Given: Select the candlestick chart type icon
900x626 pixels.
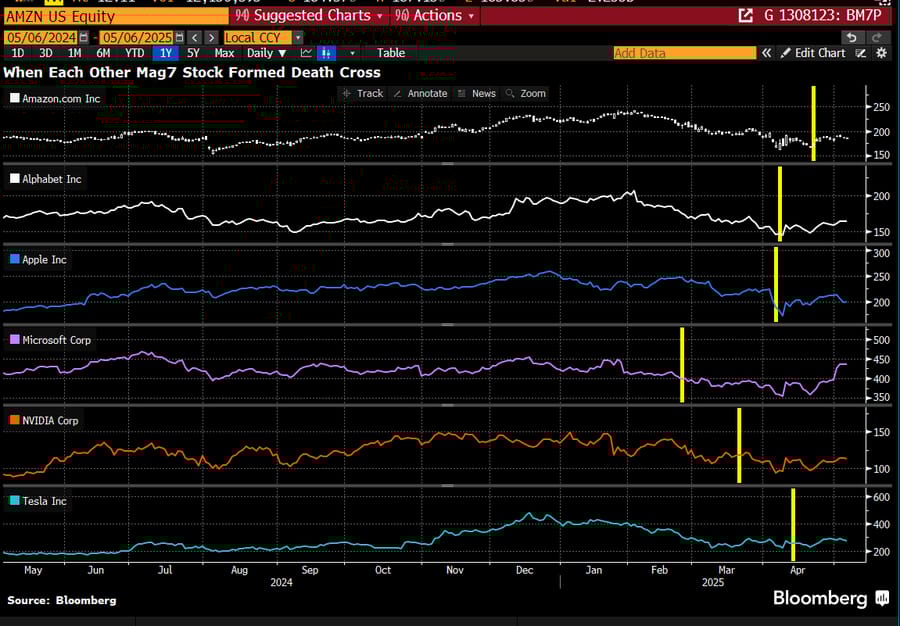Looking at the screenshot, I should 327,53.
